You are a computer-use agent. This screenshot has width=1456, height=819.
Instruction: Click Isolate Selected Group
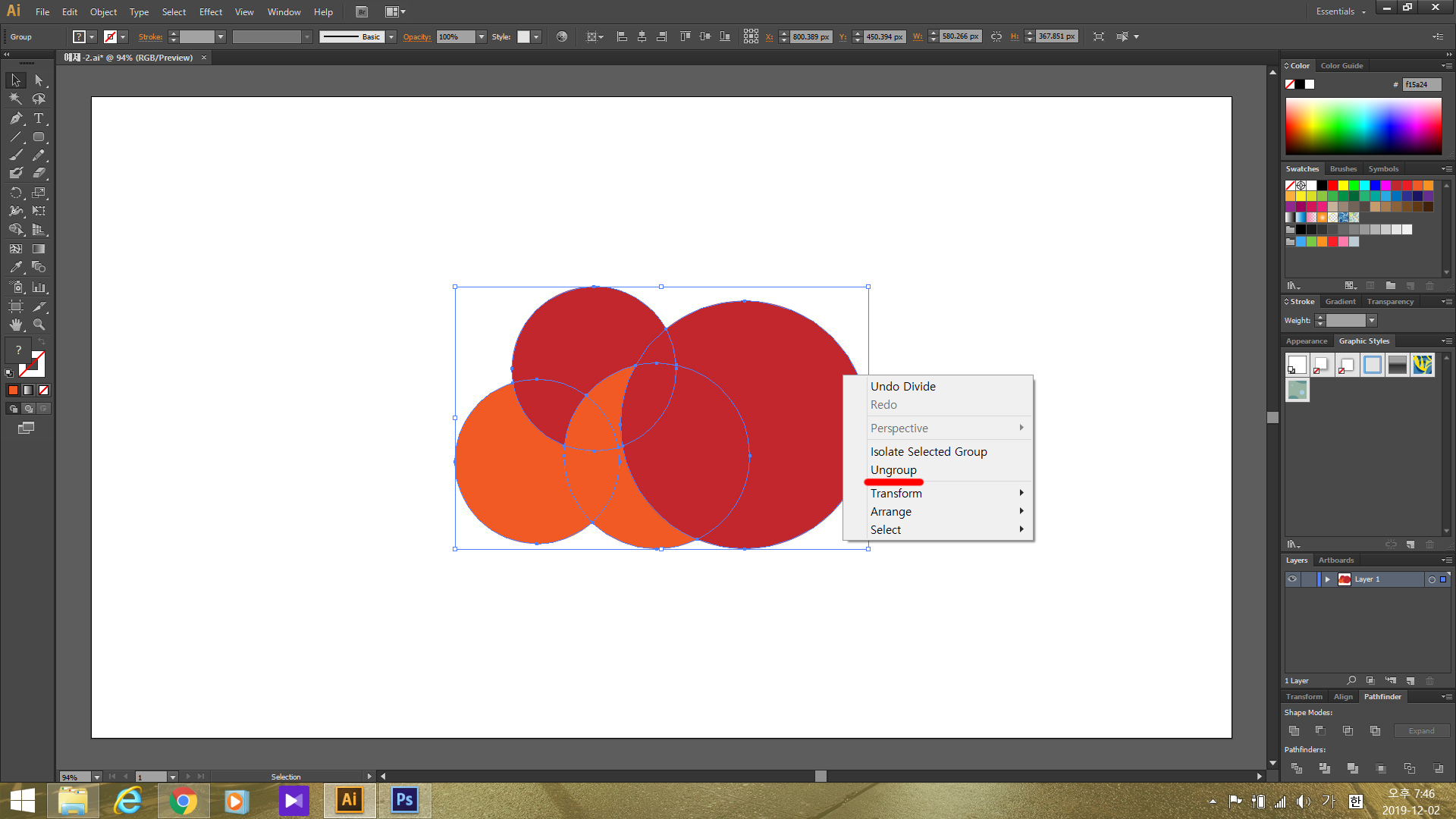[x=928, y=452]
